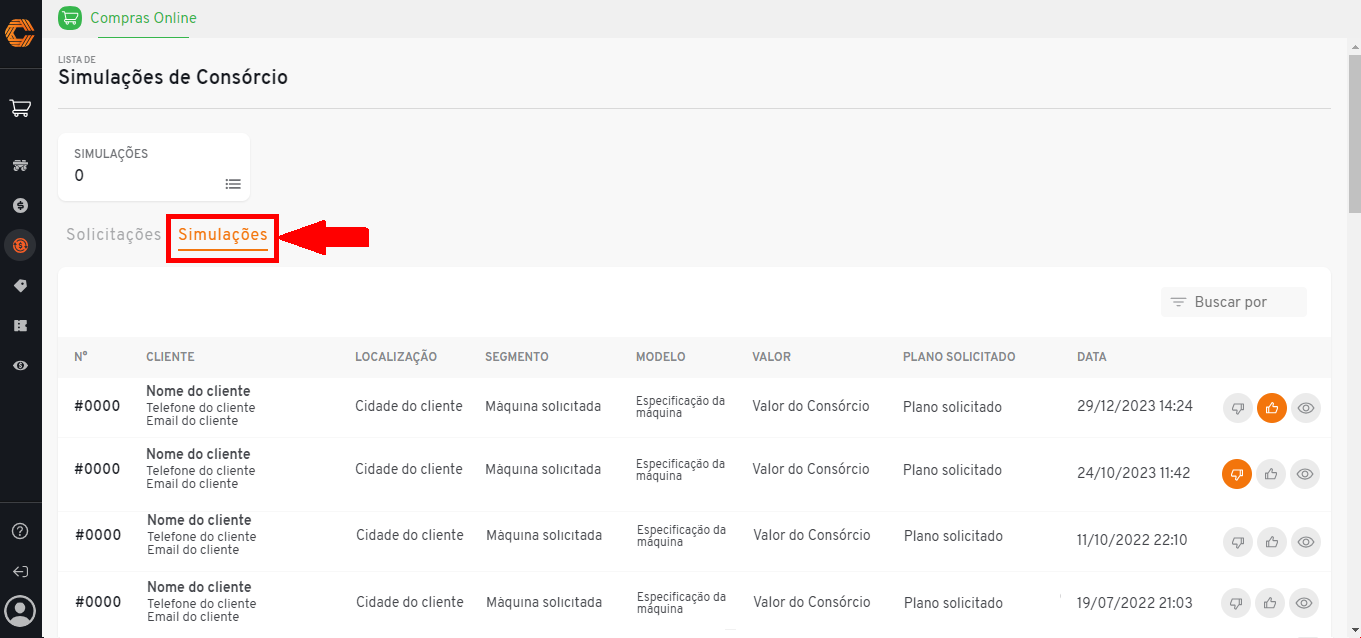The height and width of the screenshot is (638, 1361).
Task: Open the eye icon in sidebar
Action: pos(20,366)
